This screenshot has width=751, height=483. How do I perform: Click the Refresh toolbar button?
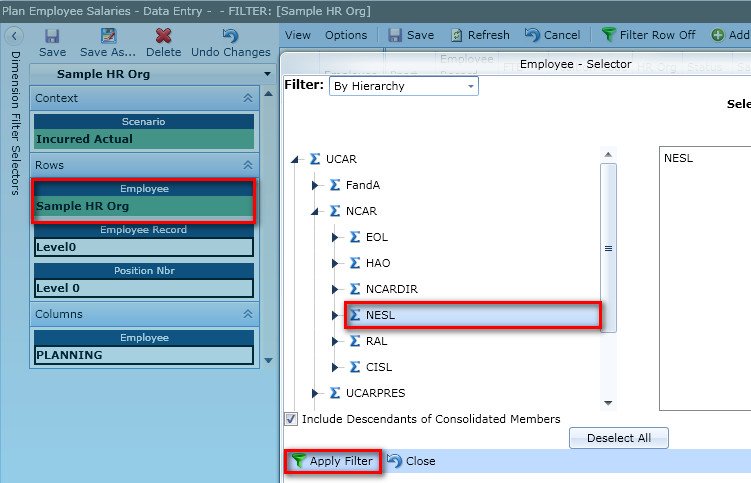[480, 35]
